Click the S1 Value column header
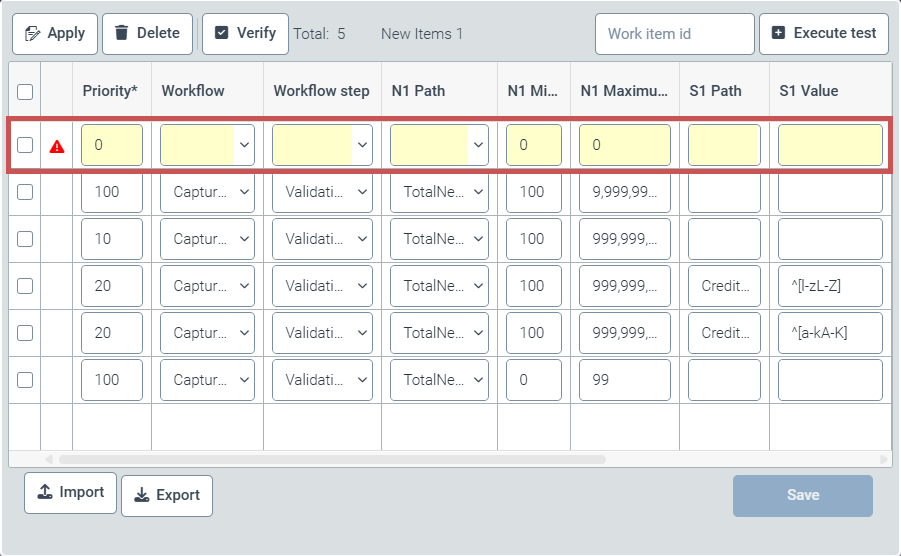The image size is (901, 556). (x=808, y=91)
